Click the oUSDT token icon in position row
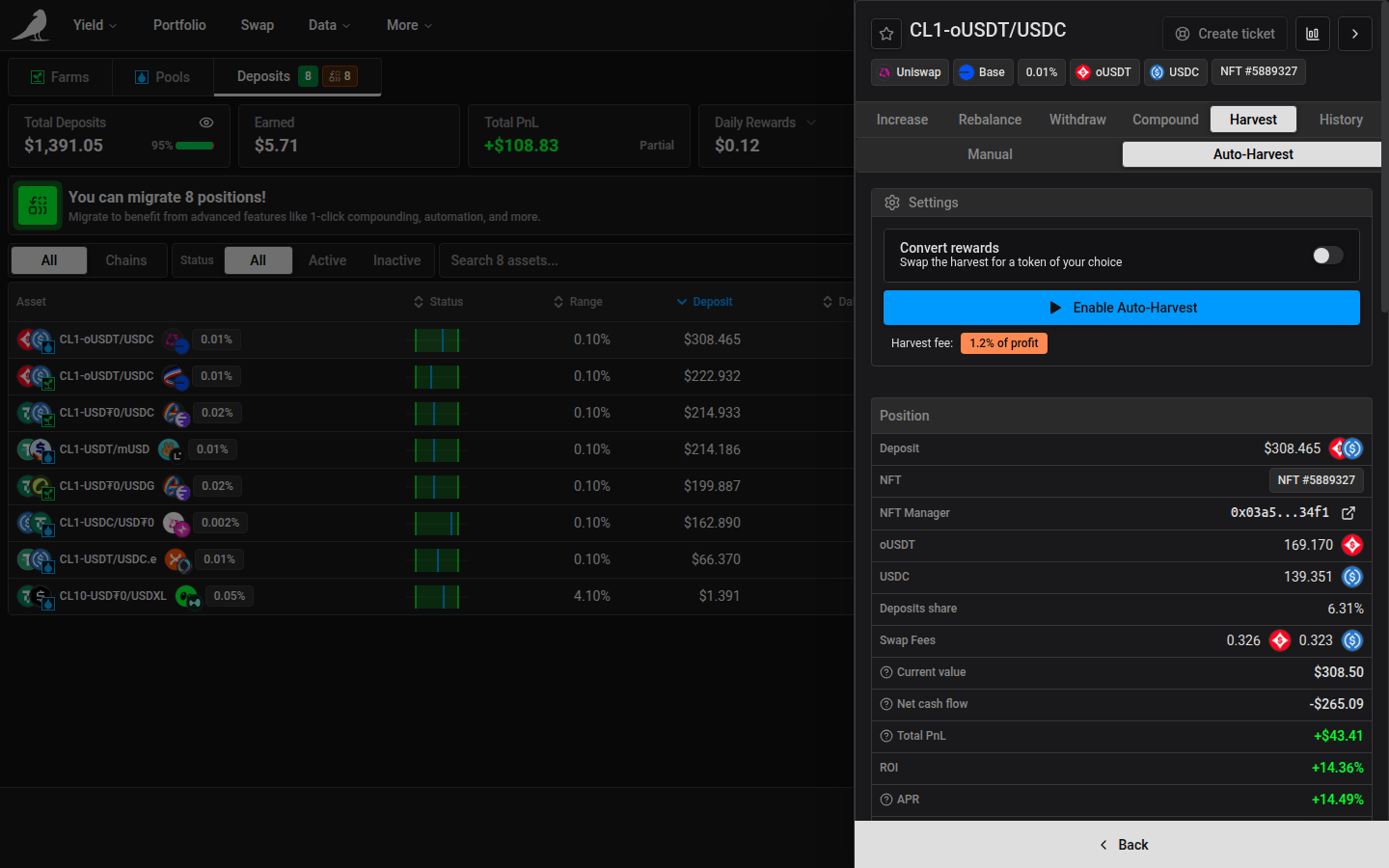This screenshot has height=868, width=1389. click(x=1352, y=545)
